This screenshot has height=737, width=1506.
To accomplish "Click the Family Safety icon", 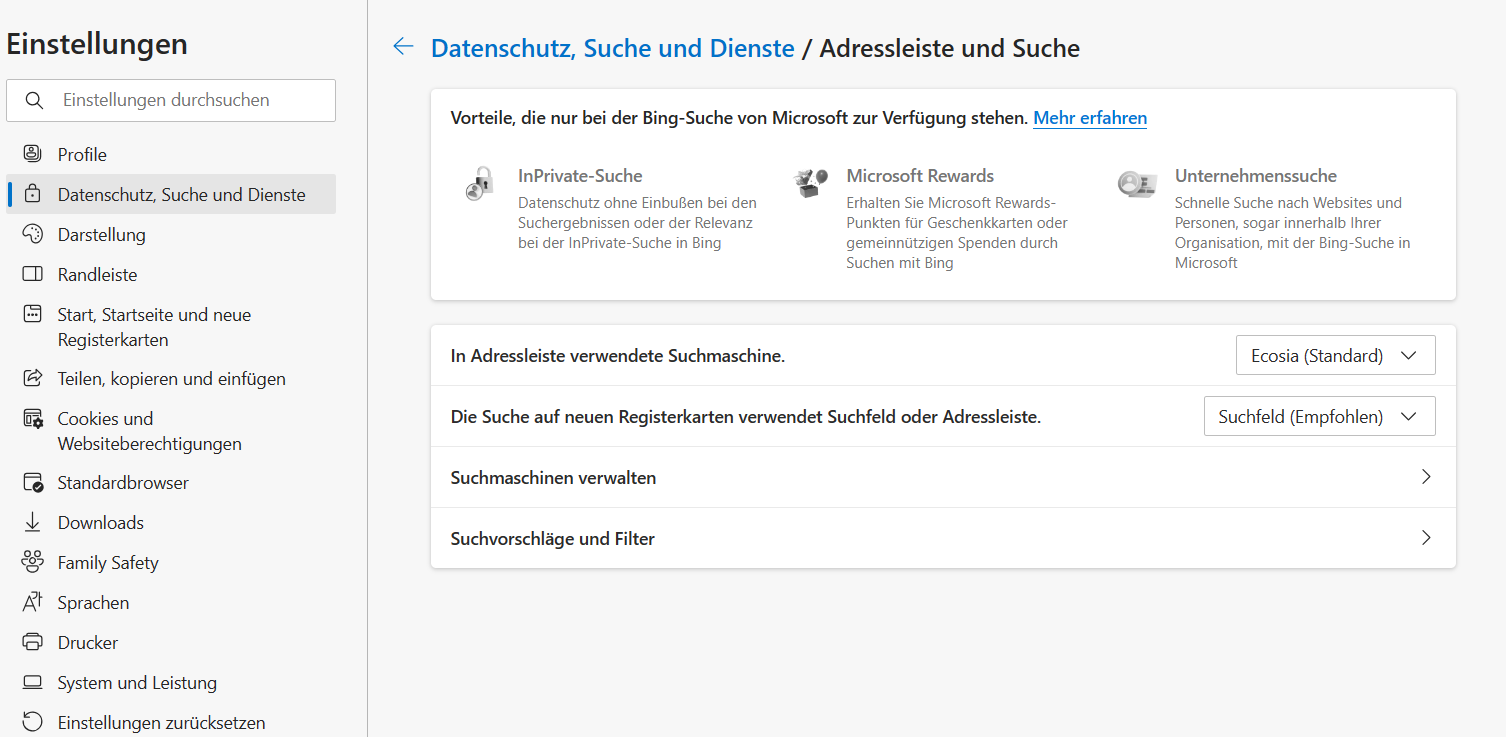I will (x=33, y=562).
